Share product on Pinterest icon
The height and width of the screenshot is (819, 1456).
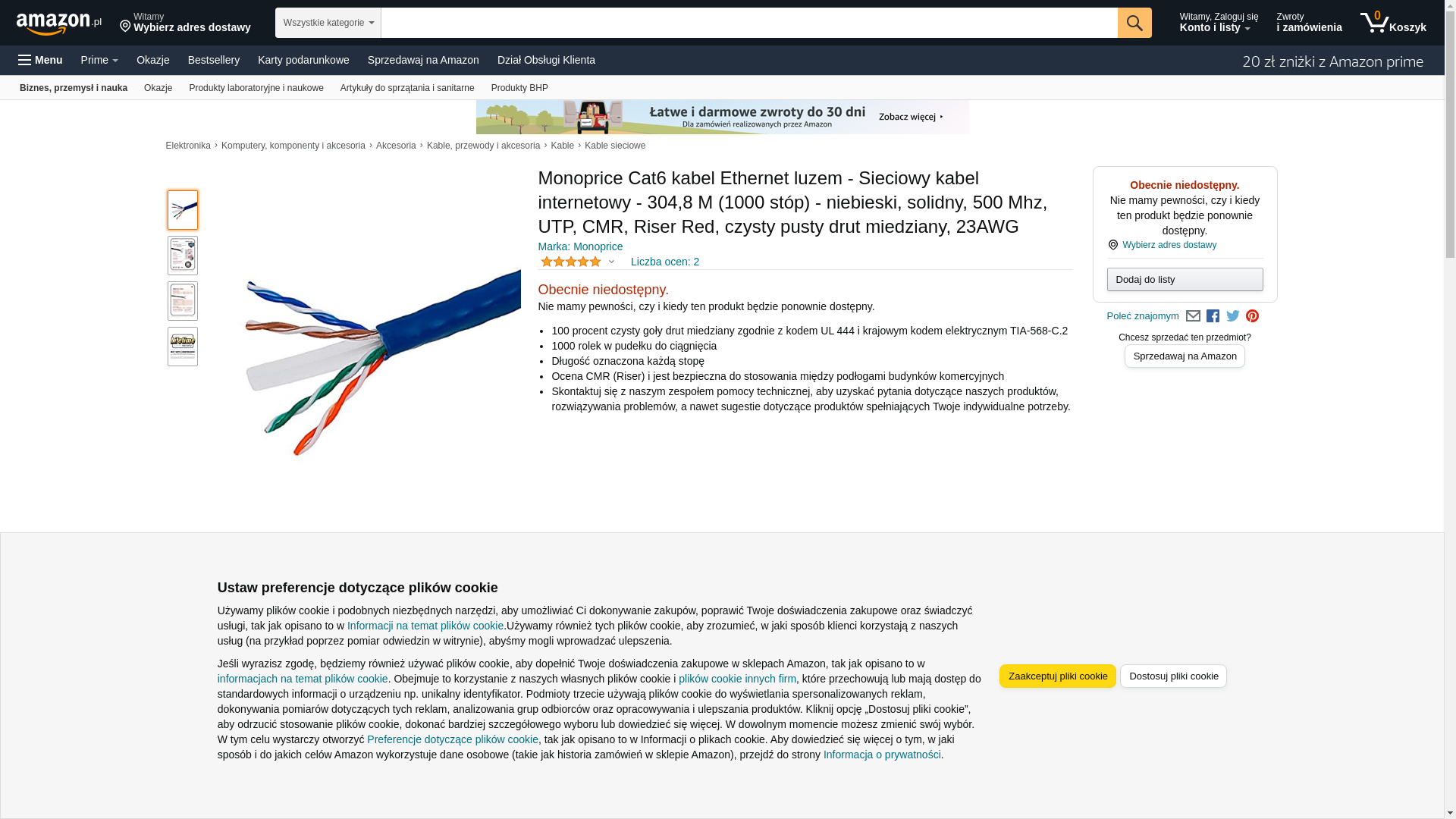click(1252, 316)
